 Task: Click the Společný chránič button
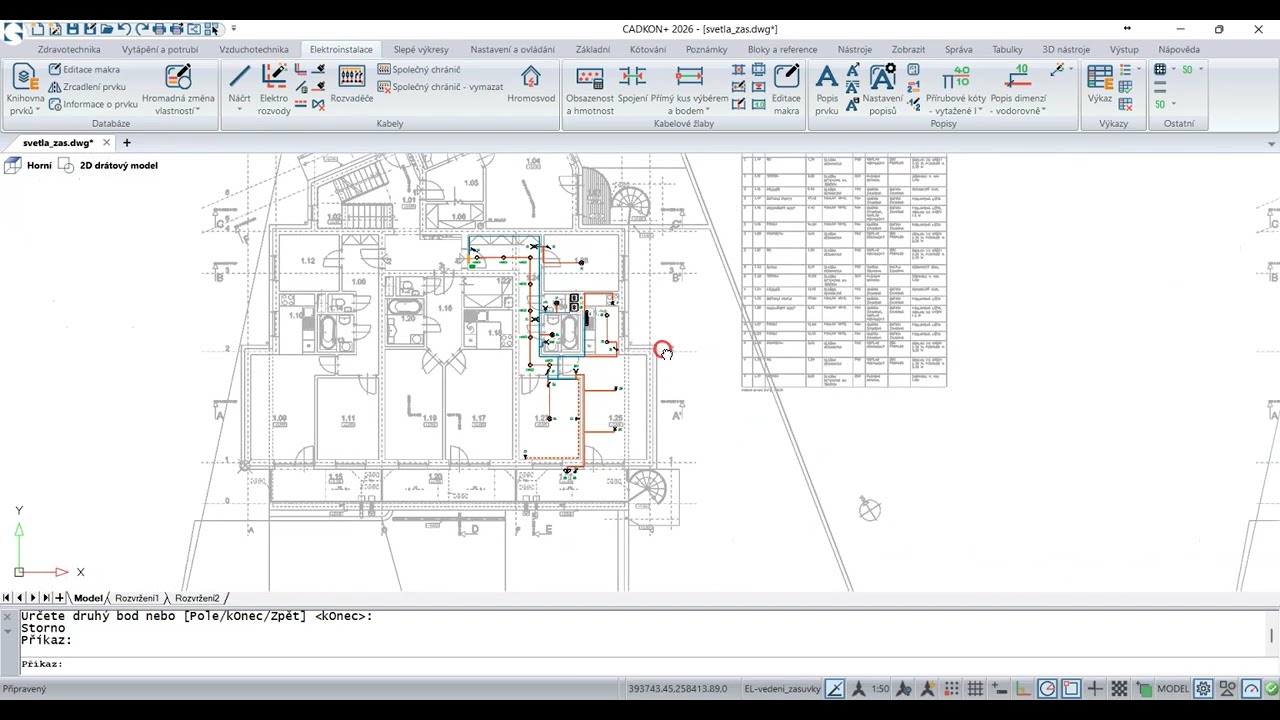coord(419,70)
